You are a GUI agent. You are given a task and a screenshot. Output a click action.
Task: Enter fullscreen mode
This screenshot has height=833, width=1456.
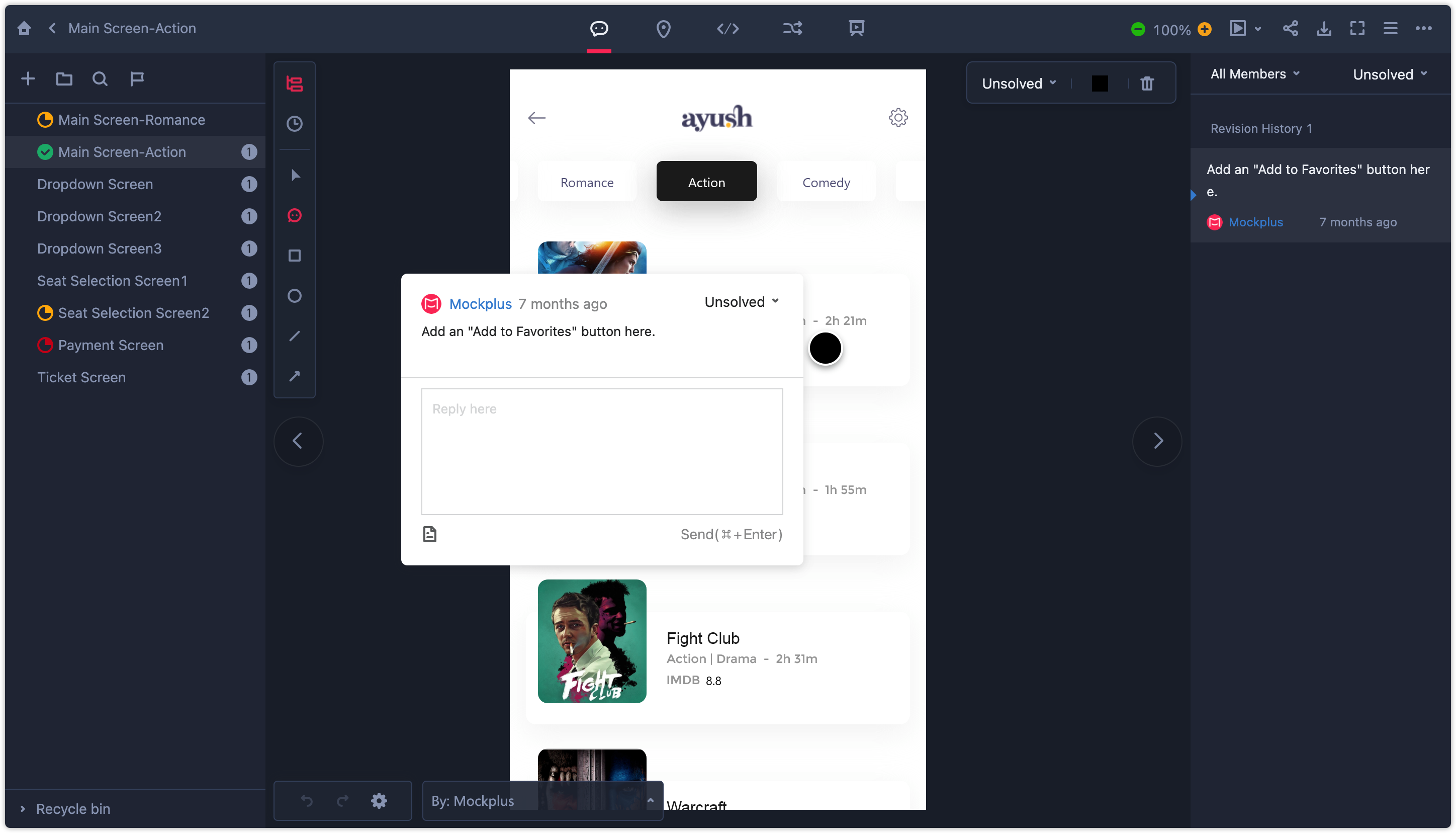pos(1357,28)
